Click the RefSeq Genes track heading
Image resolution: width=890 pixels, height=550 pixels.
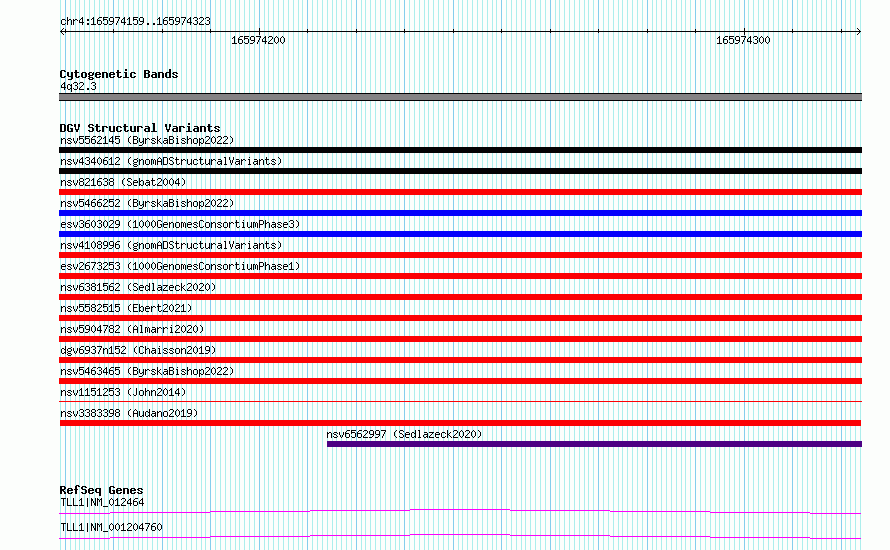[x=101, y=490]
